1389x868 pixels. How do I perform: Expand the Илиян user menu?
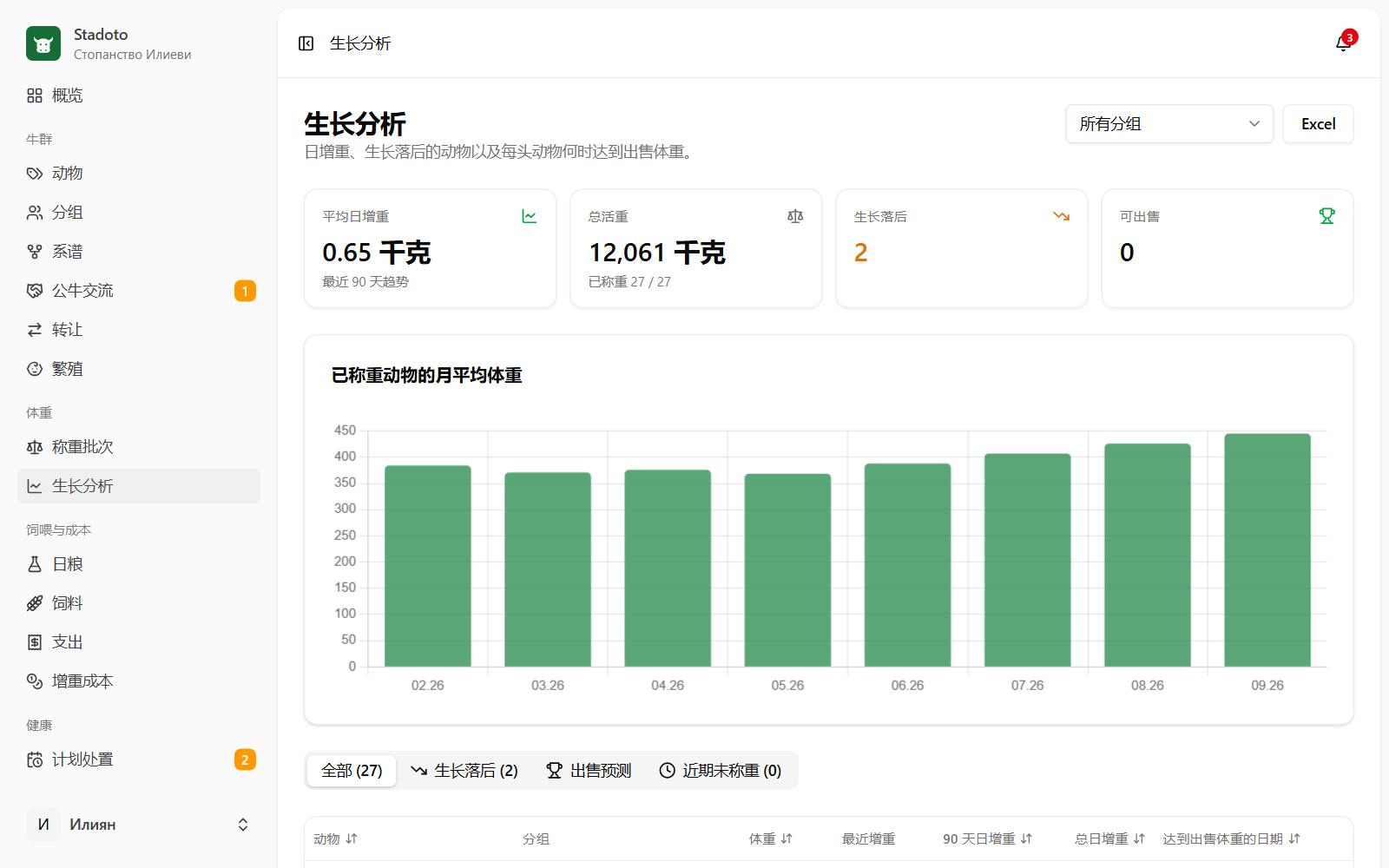[139, 825]
